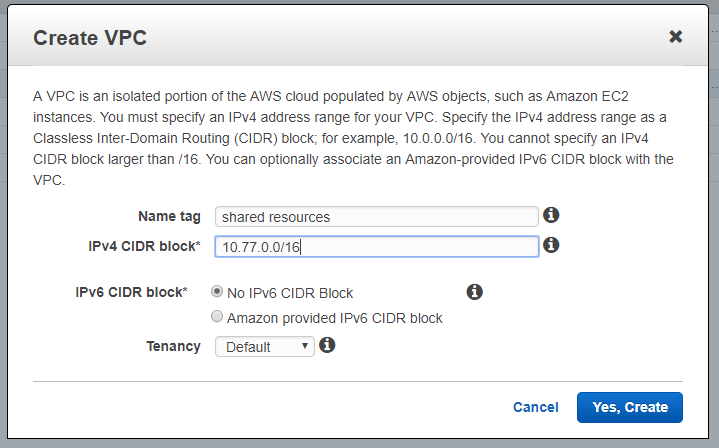Viewport: 719px width, 448px height.
Task: Click the Create VPC dialog title
Action: click(91, 38)
